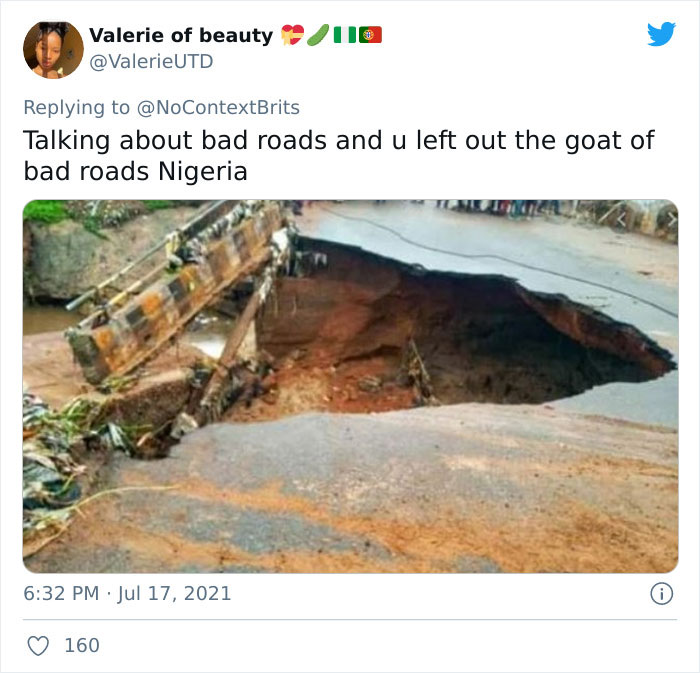Viewport: 700px width, 673px height.
Task: Click the 6:32 PM tweet time
Action: [61, 593]
